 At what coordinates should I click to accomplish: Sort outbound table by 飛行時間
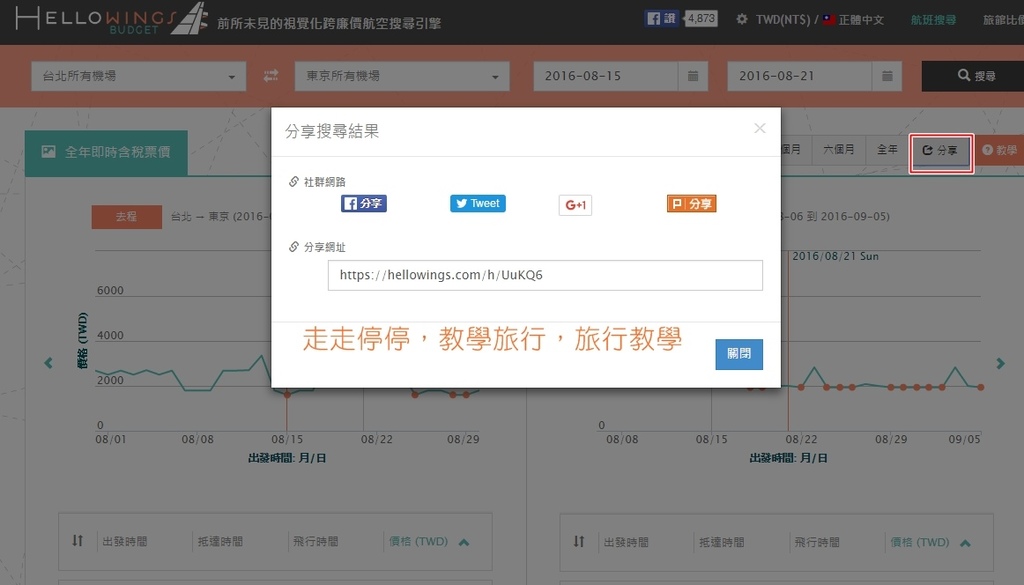[x=316, y=541]
